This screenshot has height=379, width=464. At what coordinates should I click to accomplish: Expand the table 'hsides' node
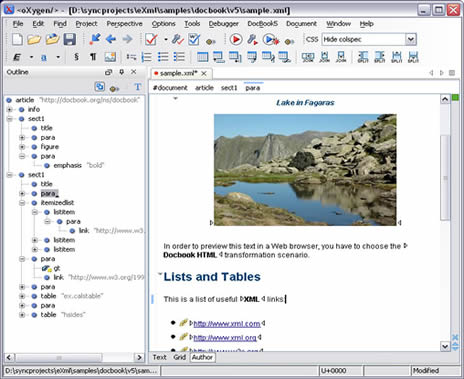22,315
